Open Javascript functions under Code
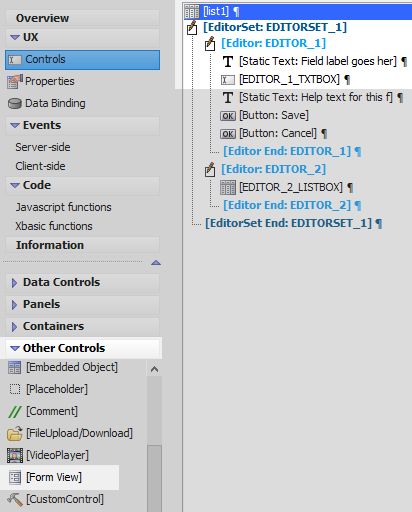Image resolution: width=412 pixels, height=512 pixels. pyautogui.click(x=63, y=207)
